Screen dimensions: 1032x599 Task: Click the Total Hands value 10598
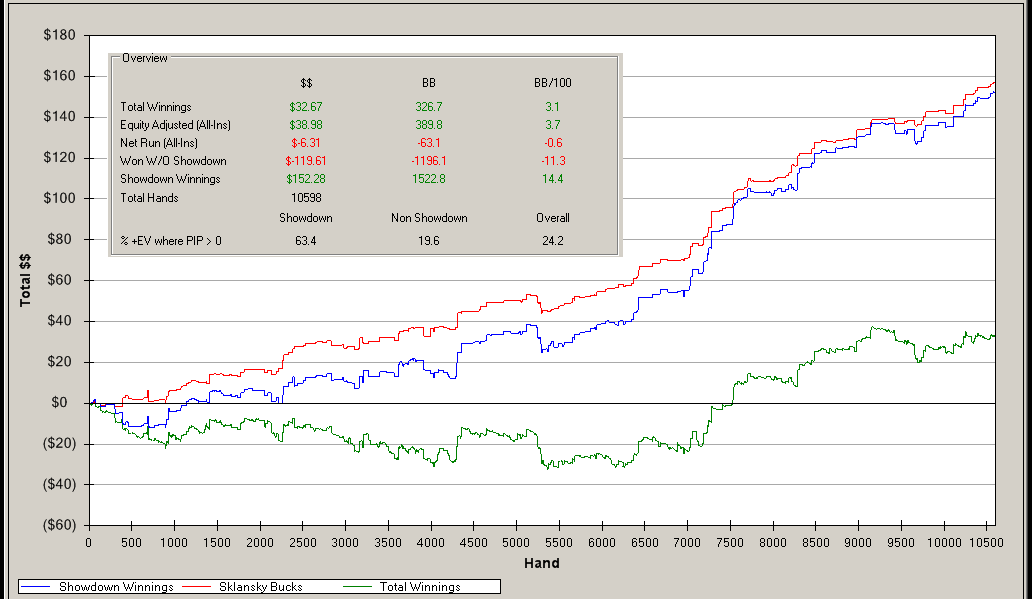(x=306, y=198)
